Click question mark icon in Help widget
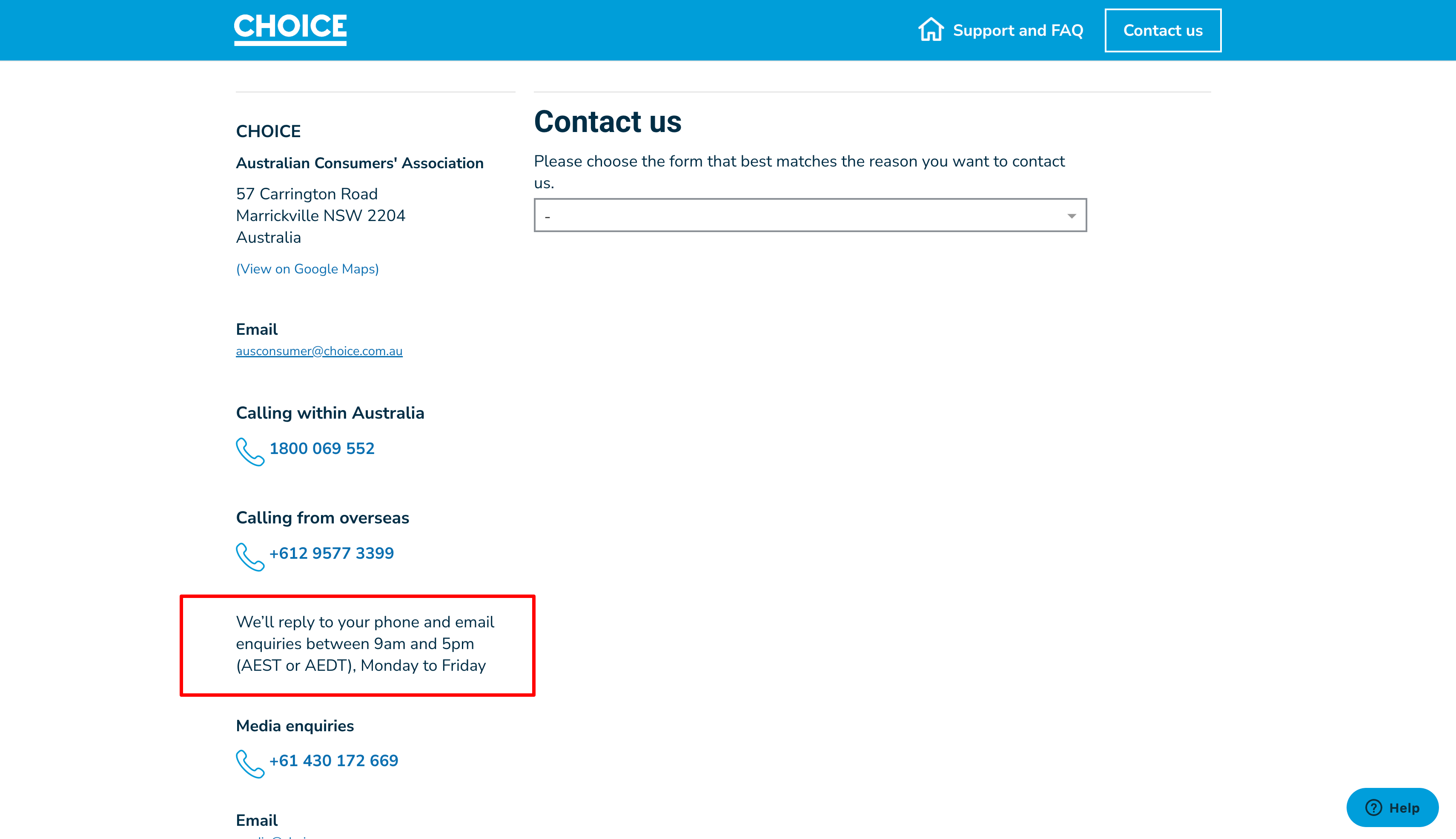Viewport: 1456px width, 839px height. click(x=1374, y=807)
